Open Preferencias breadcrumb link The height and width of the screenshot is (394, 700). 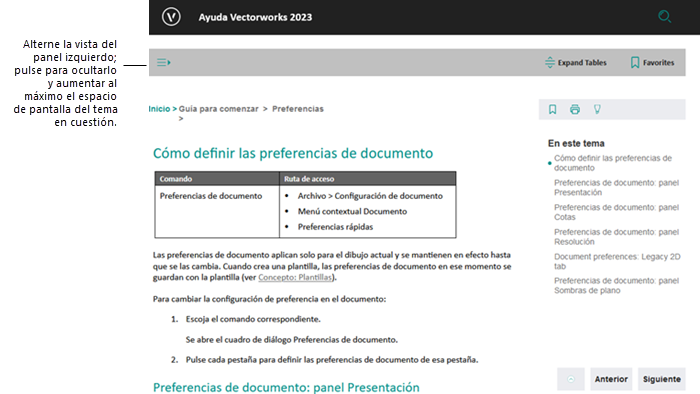click(298, 109)
